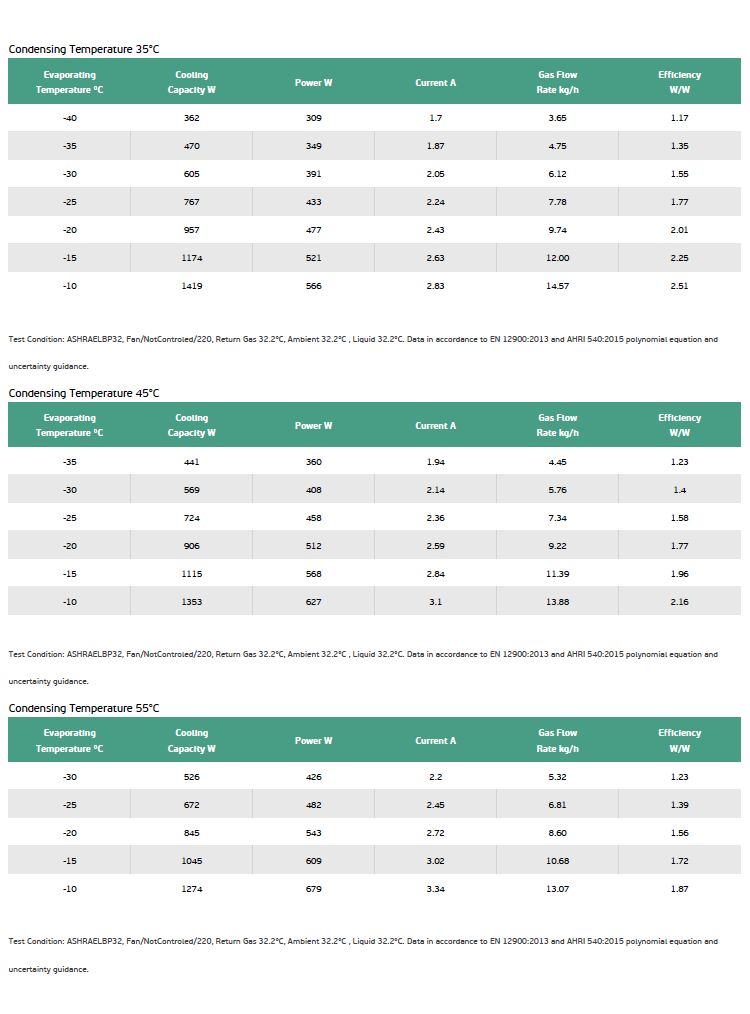
Task: Select cooling capacity 1274 in 55°C table
Action: pos(191,889)
